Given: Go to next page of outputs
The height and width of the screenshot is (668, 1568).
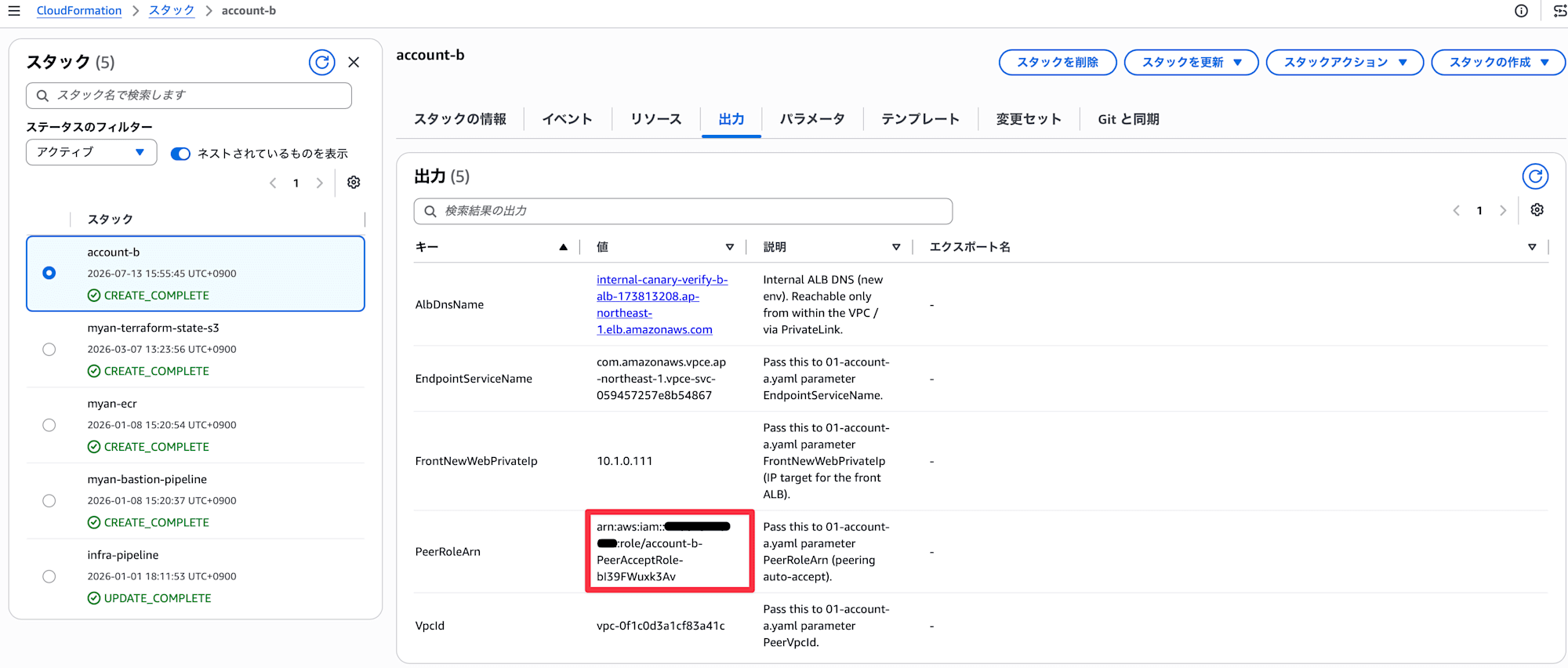Looking at the screenshot, I should click(1502, 210).
